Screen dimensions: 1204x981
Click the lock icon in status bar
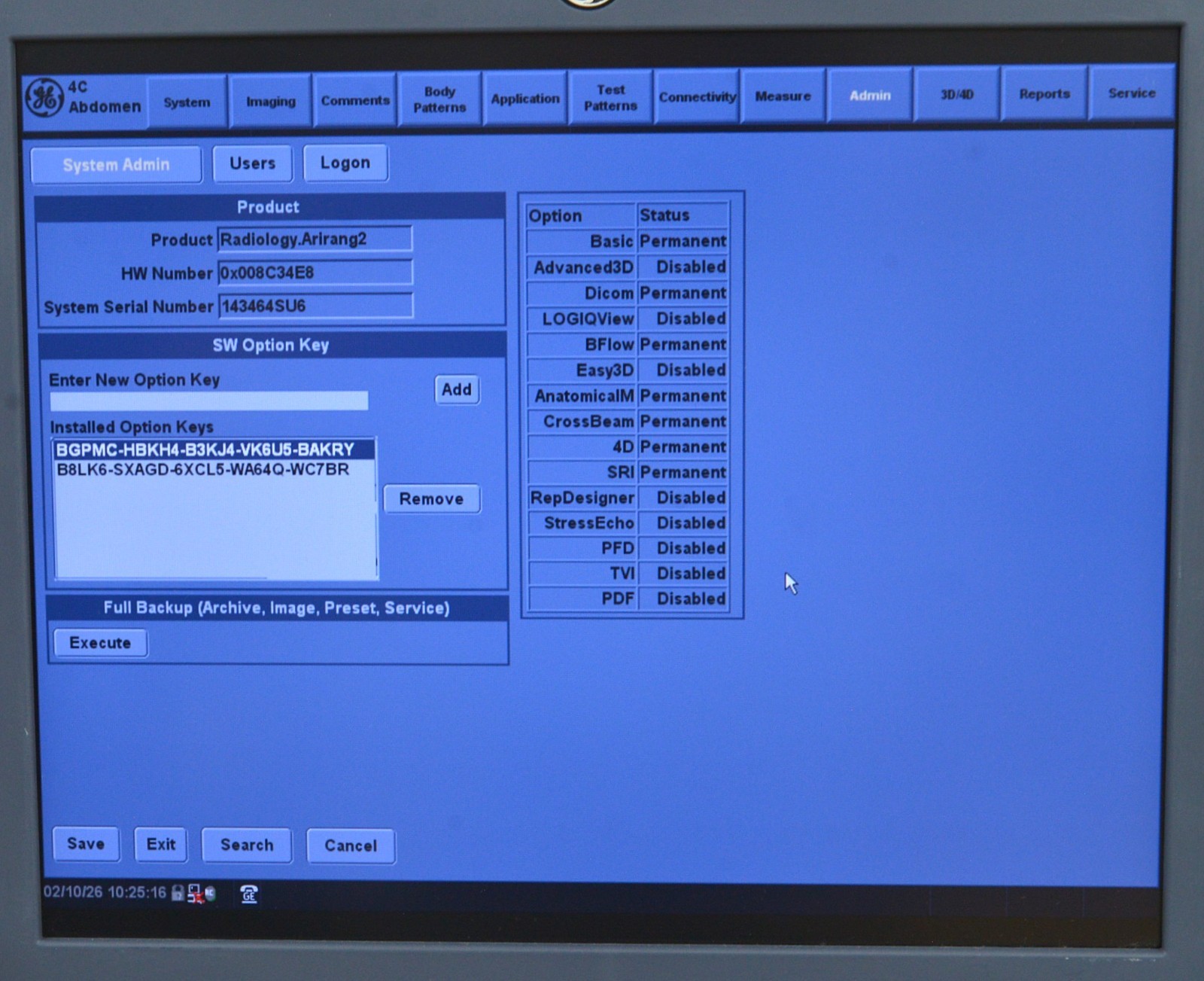(178, 893)
